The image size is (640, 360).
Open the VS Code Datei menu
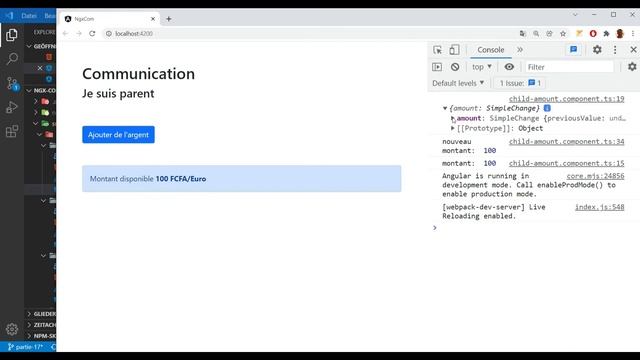pos(29,16)
